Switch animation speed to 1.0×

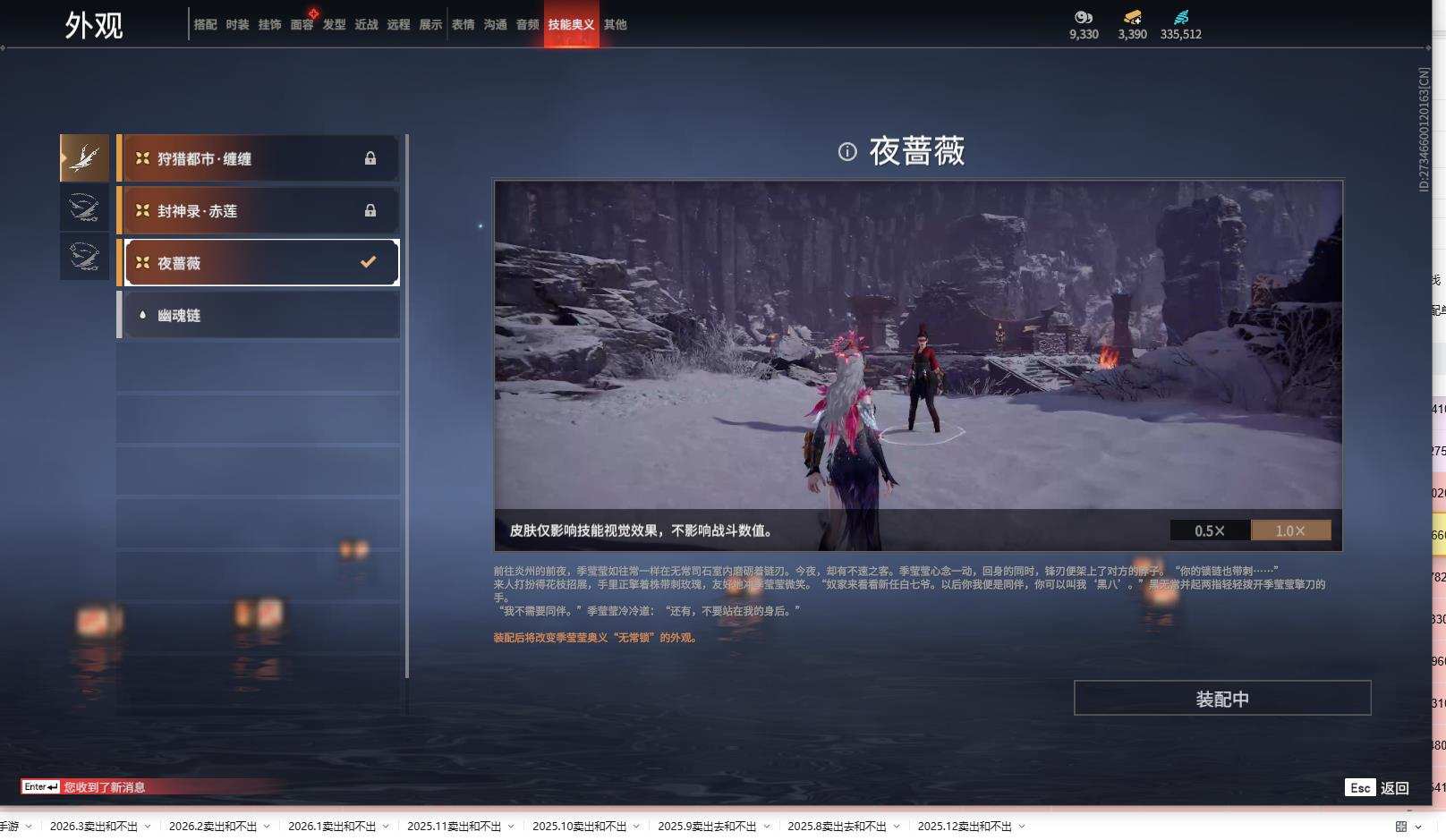tap(1290, 530)
